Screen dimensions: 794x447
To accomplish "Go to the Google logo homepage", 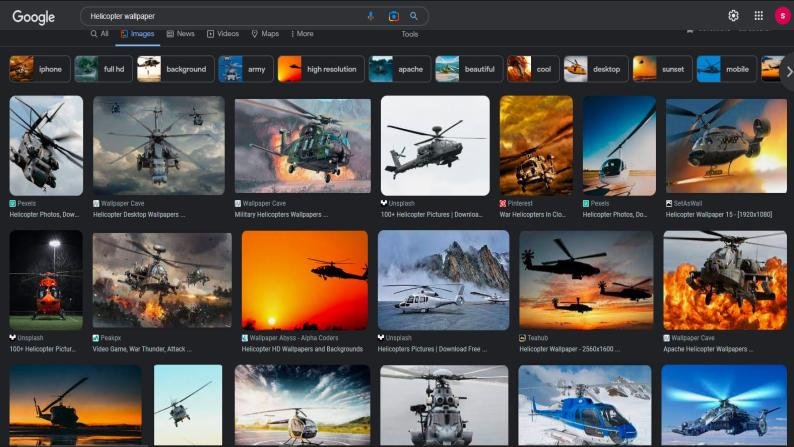I will pos(33,17).
